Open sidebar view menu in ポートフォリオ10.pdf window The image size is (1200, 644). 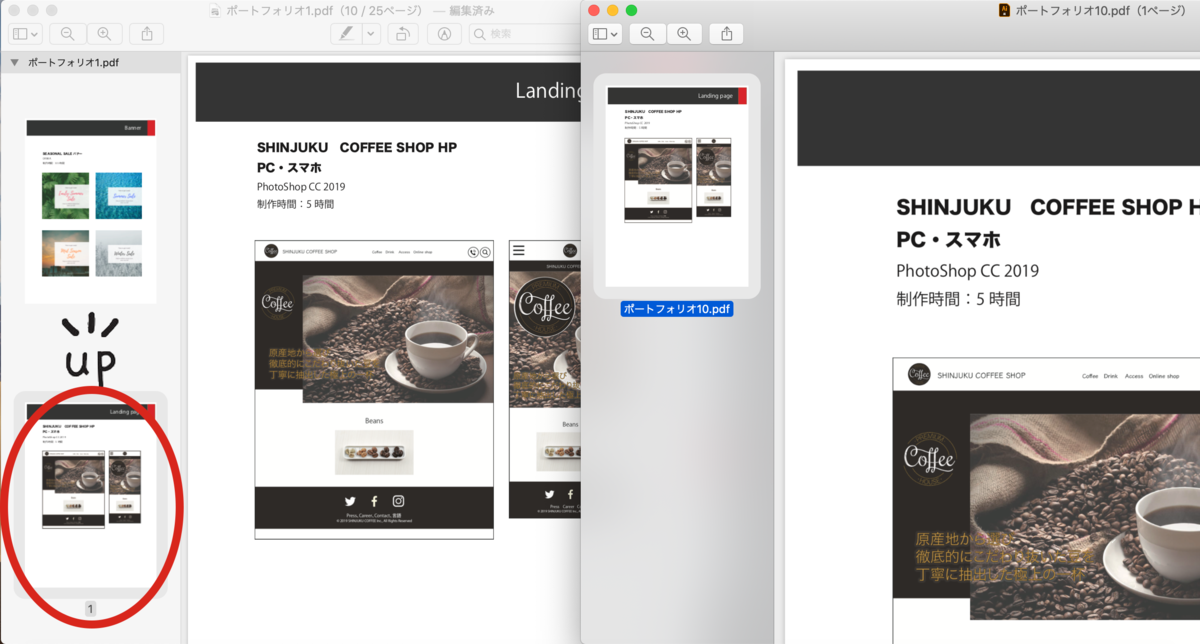(605, 34)
